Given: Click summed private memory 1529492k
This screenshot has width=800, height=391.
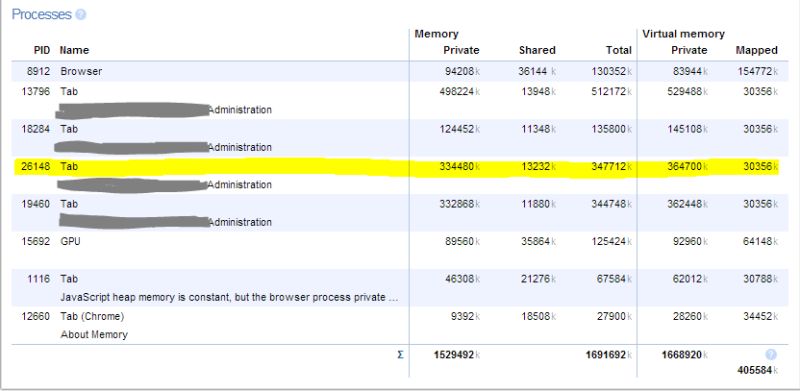Looking at the screenshot, I should coord(457,355).
